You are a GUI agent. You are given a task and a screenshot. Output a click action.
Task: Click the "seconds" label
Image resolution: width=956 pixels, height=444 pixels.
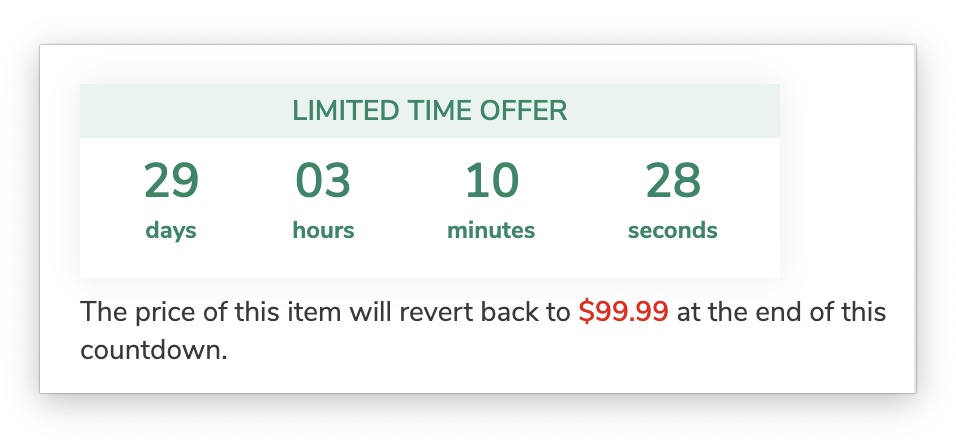click(x=673, y=231)
